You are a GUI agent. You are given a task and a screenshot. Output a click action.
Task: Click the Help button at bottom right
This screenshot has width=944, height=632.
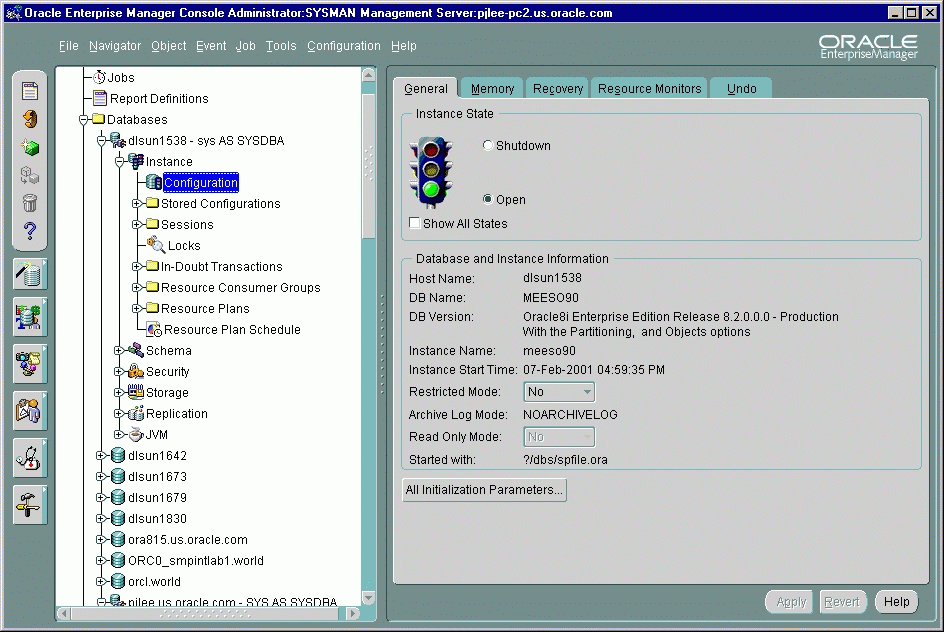point(896,602)
